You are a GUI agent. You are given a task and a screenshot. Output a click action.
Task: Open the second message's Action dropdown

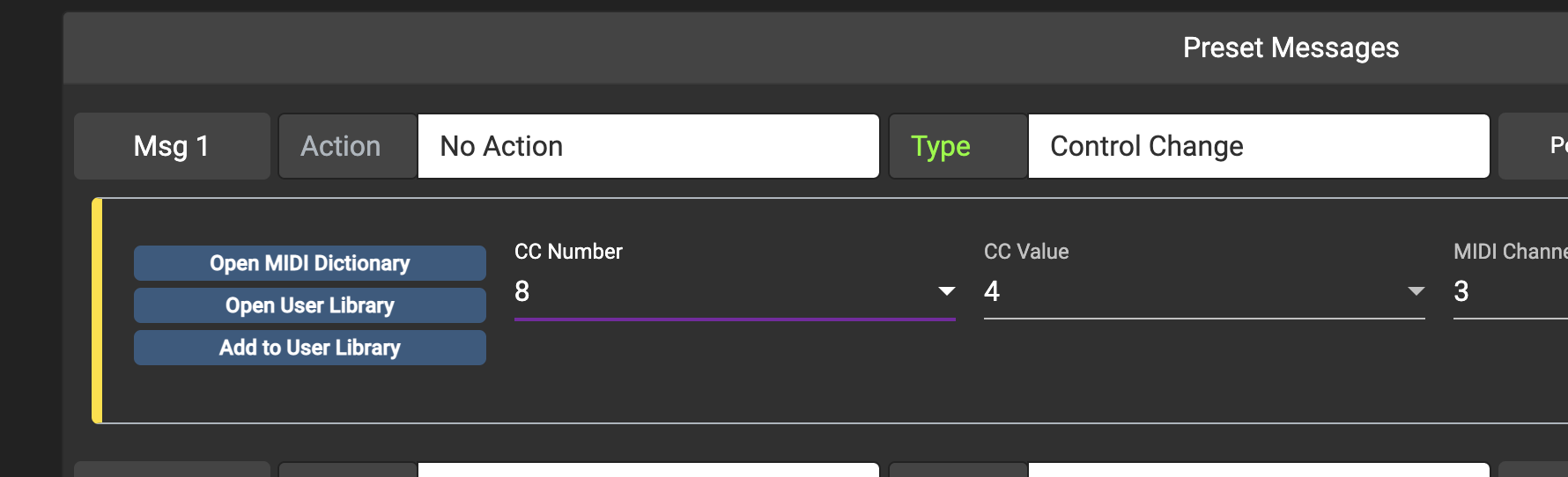tap(647, 470)
